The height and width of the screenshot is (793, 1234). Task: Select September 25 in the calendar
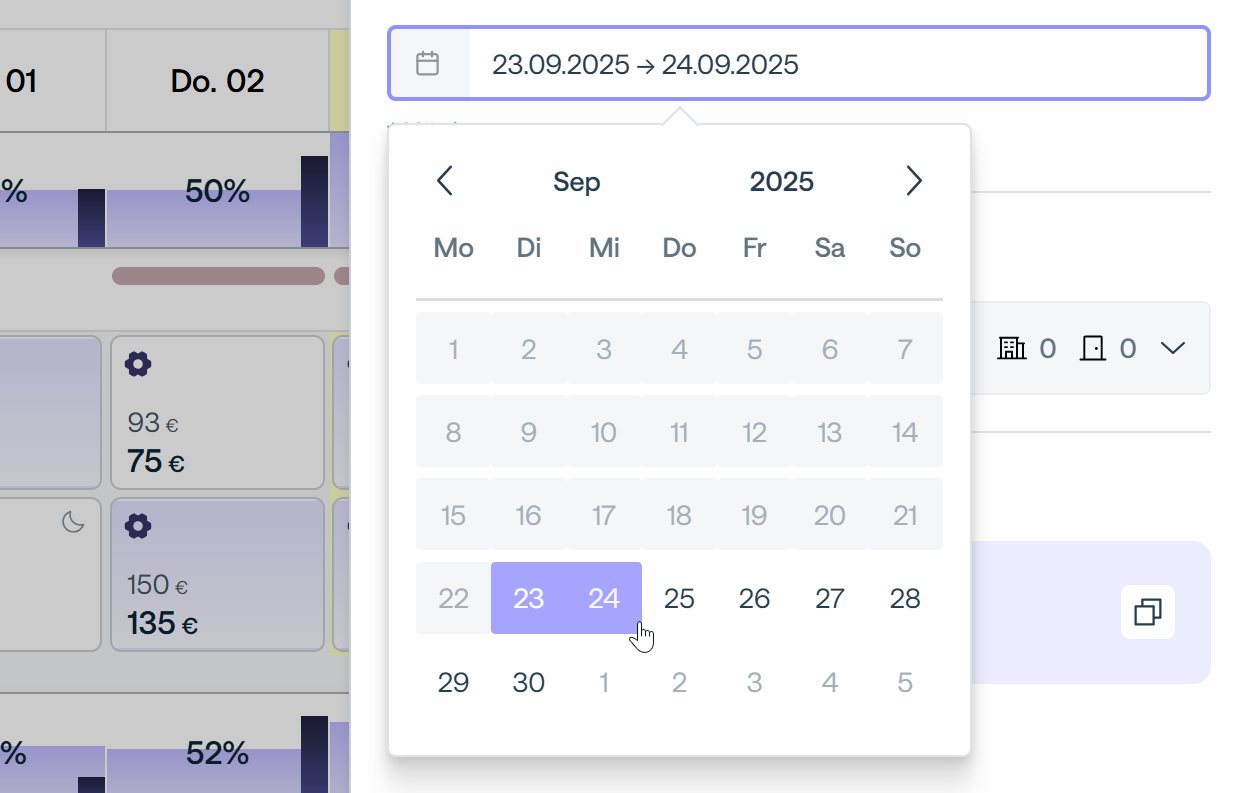(x=679, y=598)
